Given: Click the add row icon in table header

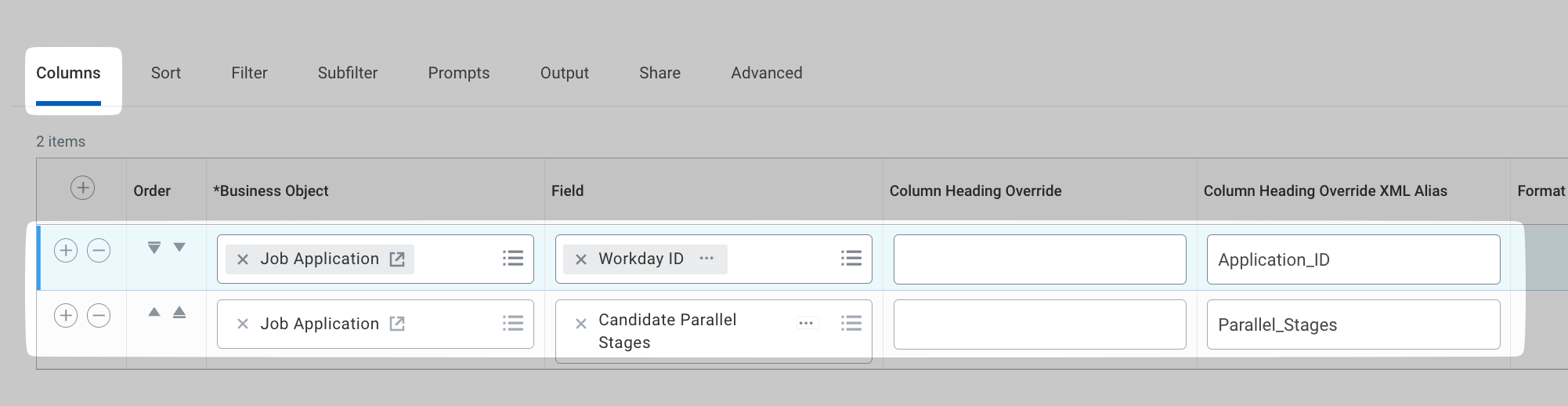Looking at the screenshot, I should click(x=82, y=188).
